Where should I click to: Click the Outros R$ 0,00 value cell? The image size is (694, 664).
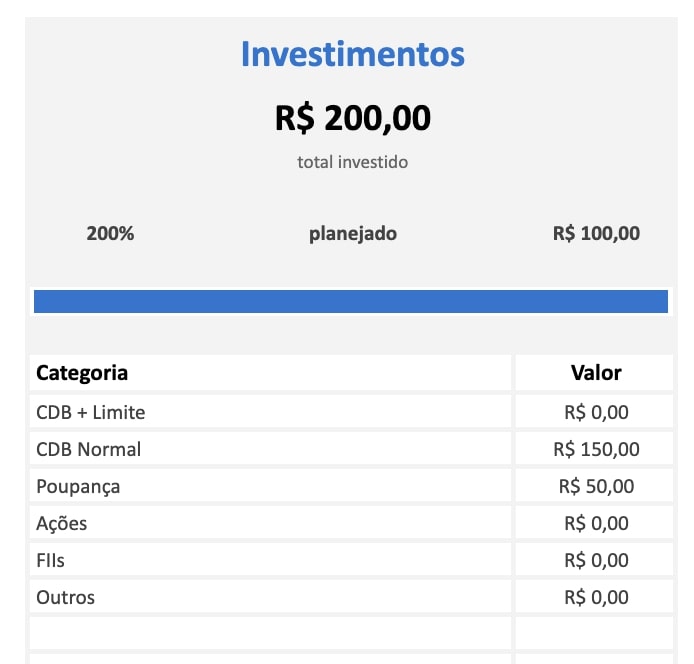tap(594, 597)
